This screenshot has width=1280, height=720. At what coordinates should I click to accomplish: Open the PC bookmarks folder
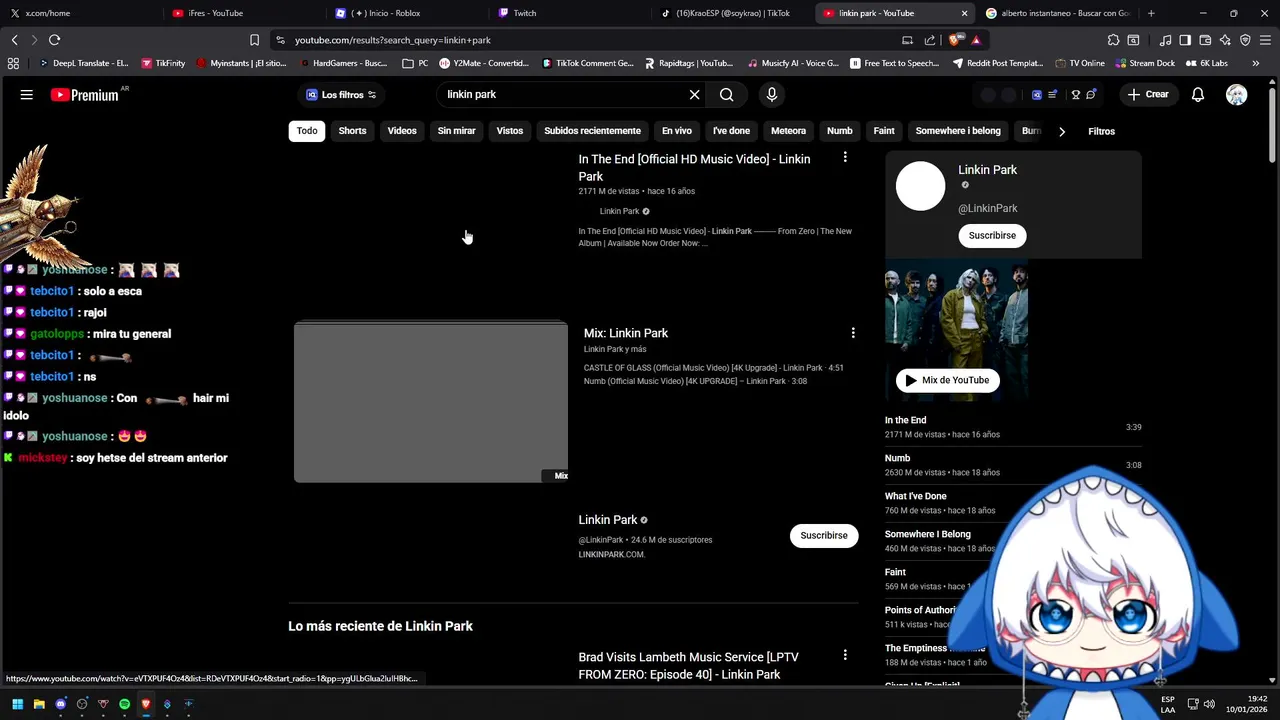415,63
